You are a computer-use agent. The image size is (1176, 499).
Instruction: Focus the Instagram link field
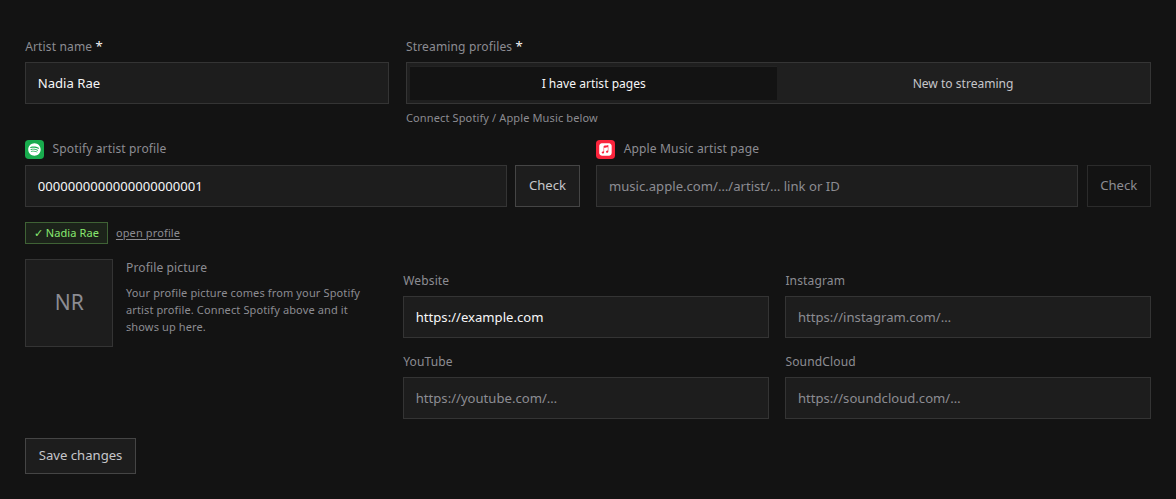968,317
